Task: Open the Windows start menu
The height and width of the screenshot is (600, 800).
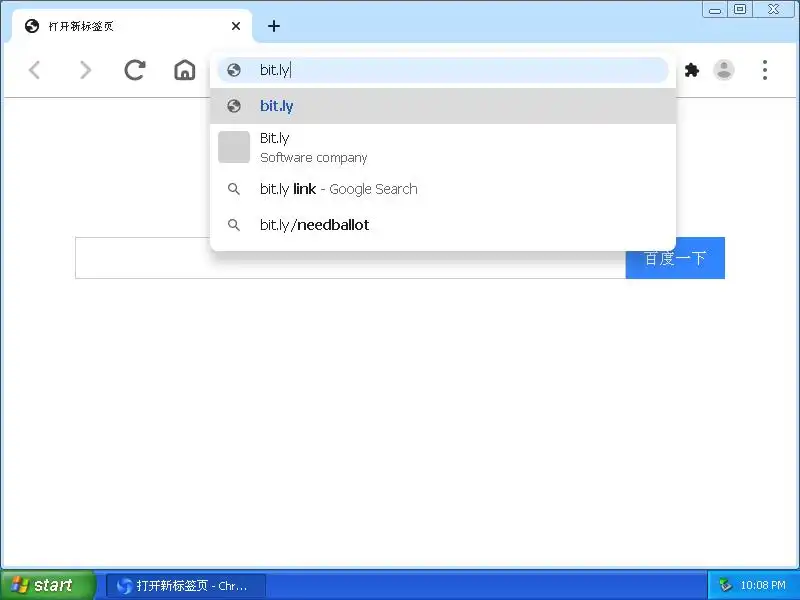Action: [x=47, y=585]
